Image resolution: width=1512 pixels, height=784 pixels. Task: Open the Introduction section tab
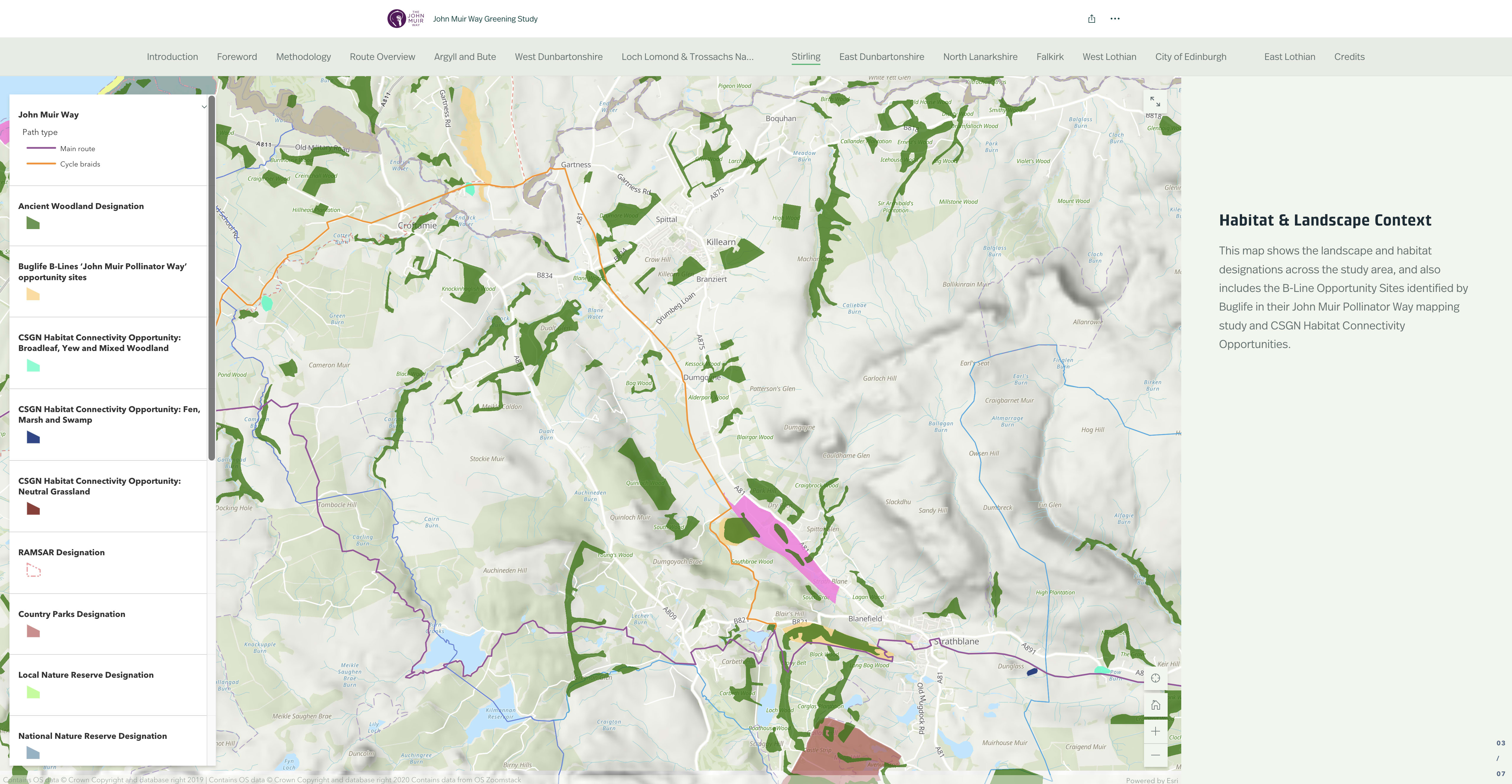click(172, 57)
